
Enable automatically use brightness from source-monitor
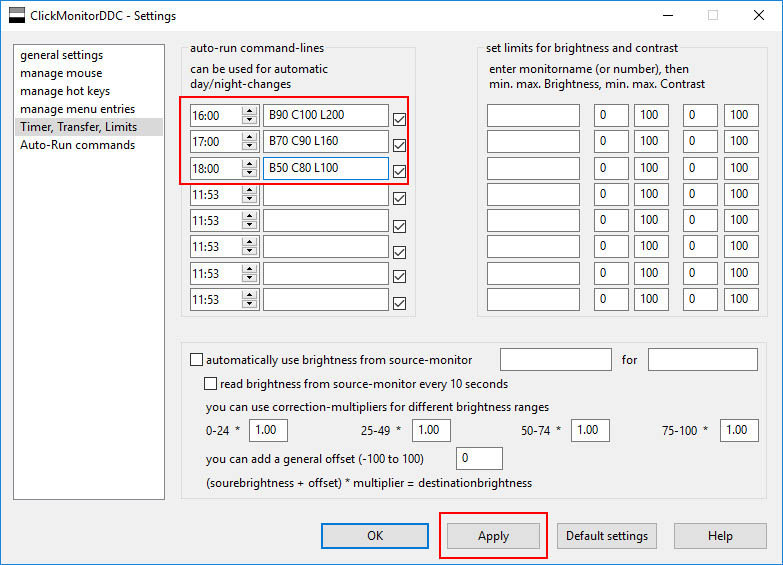[196, 360]
